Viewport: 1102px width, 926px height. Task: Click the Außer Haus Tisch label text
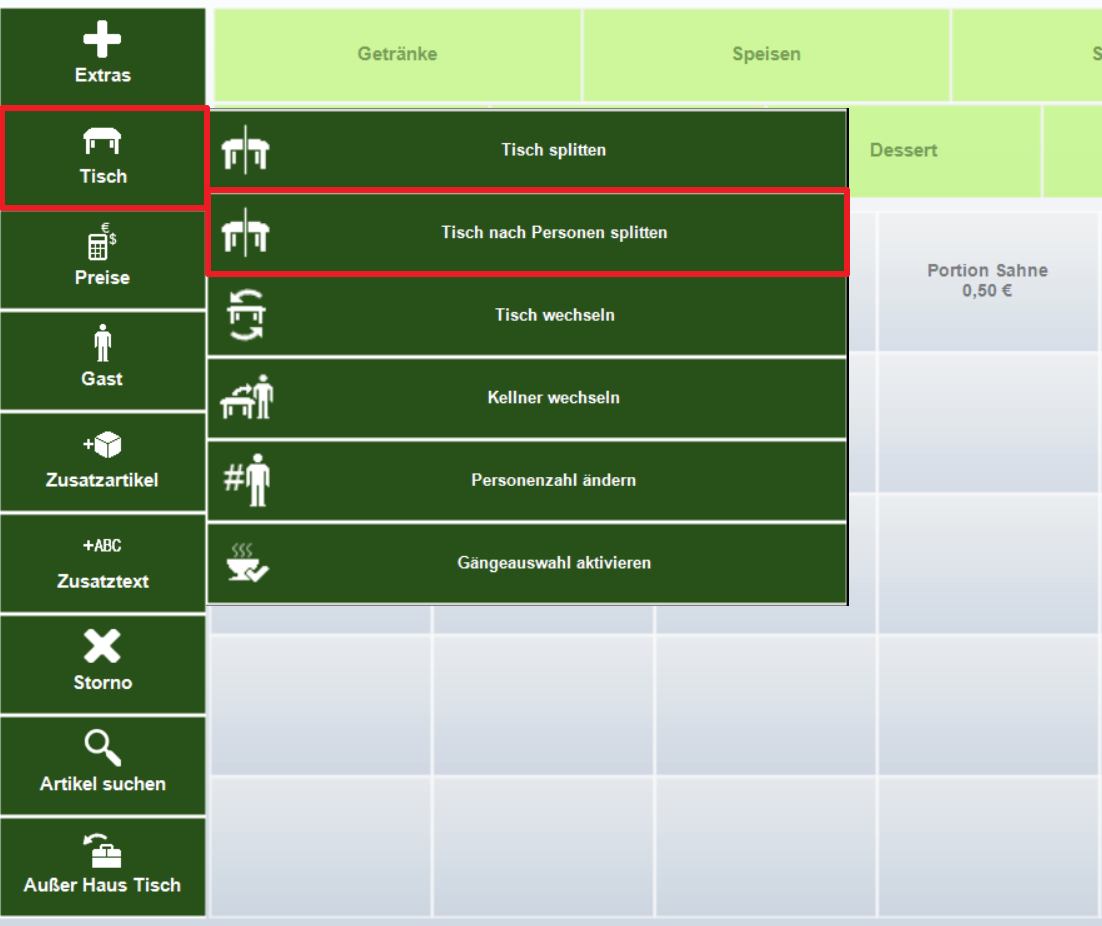pyautogui.click(x=103, y=885)
